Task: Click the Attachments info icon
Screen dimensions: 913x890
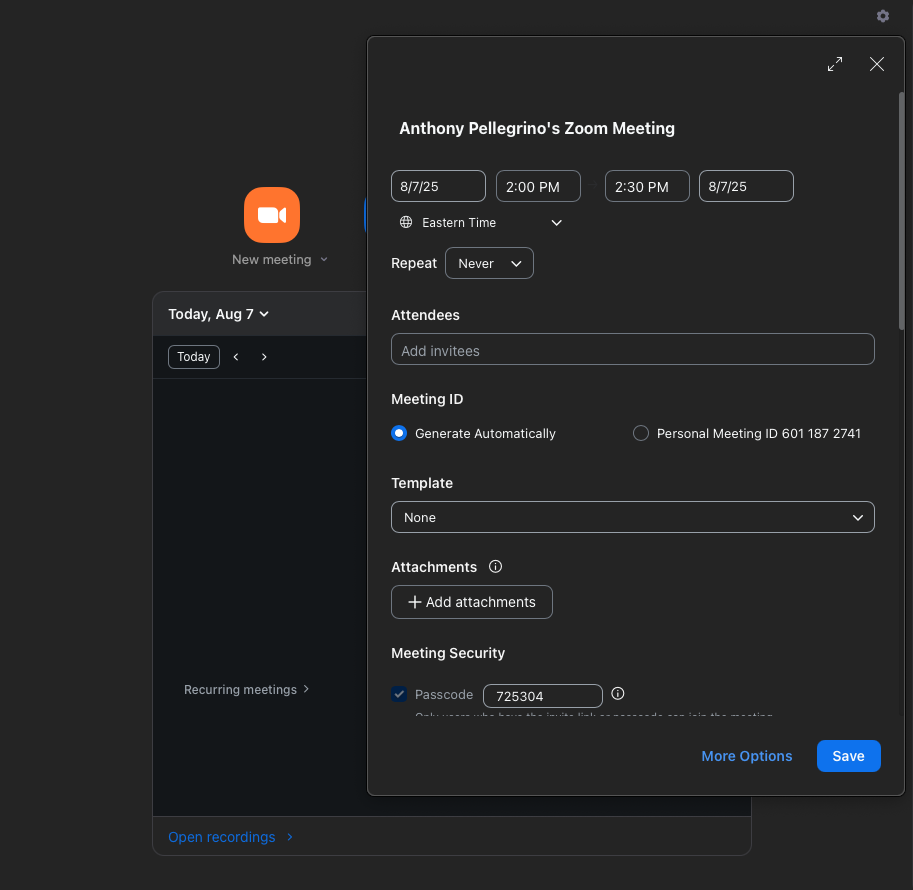Action: 496,567
